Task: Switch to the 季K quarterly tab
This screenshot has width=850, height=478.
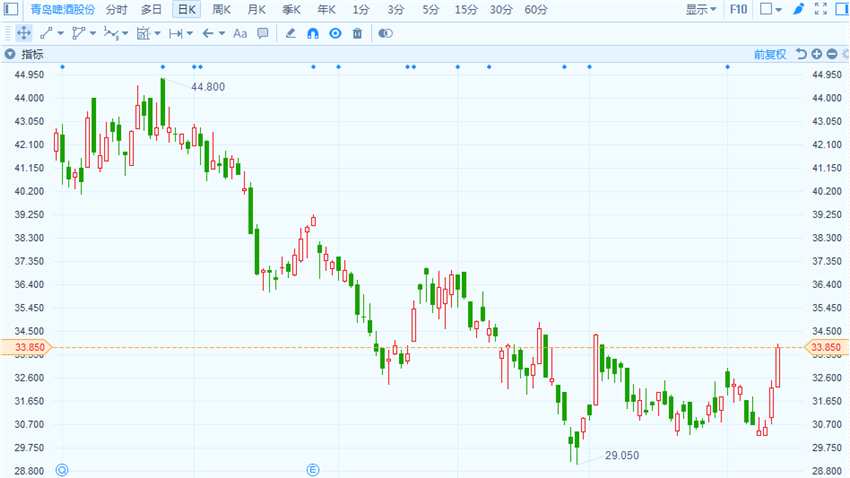Action: 291,10
